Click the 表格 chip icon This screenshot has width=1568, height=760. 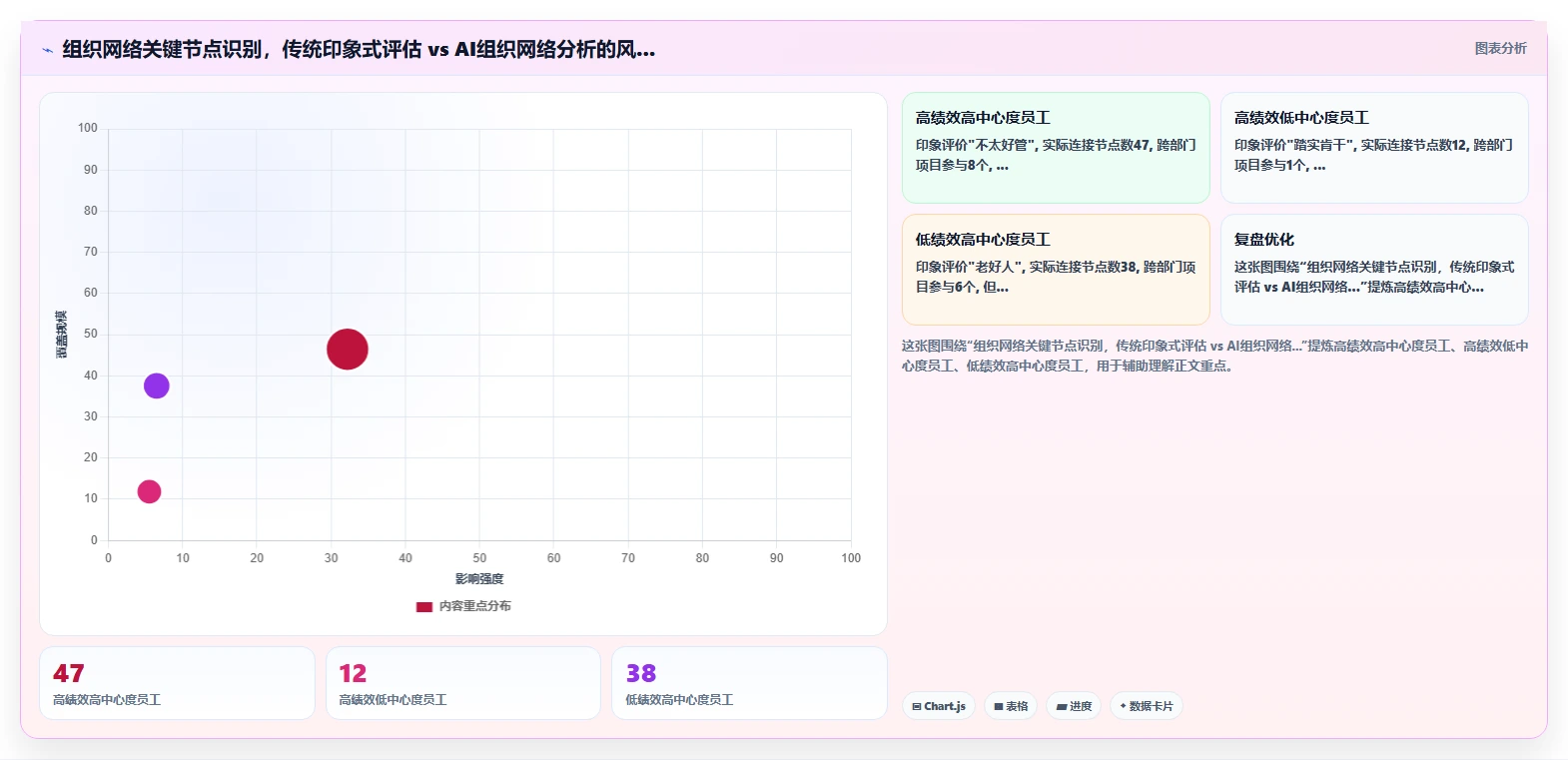pyautogui.click(x=999, y=706)
